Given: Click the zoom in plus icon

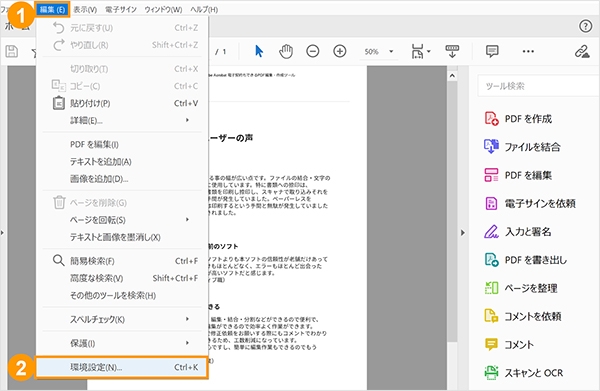Looking at the screenshot, I should pyautogui.click(x=340, y=51).
